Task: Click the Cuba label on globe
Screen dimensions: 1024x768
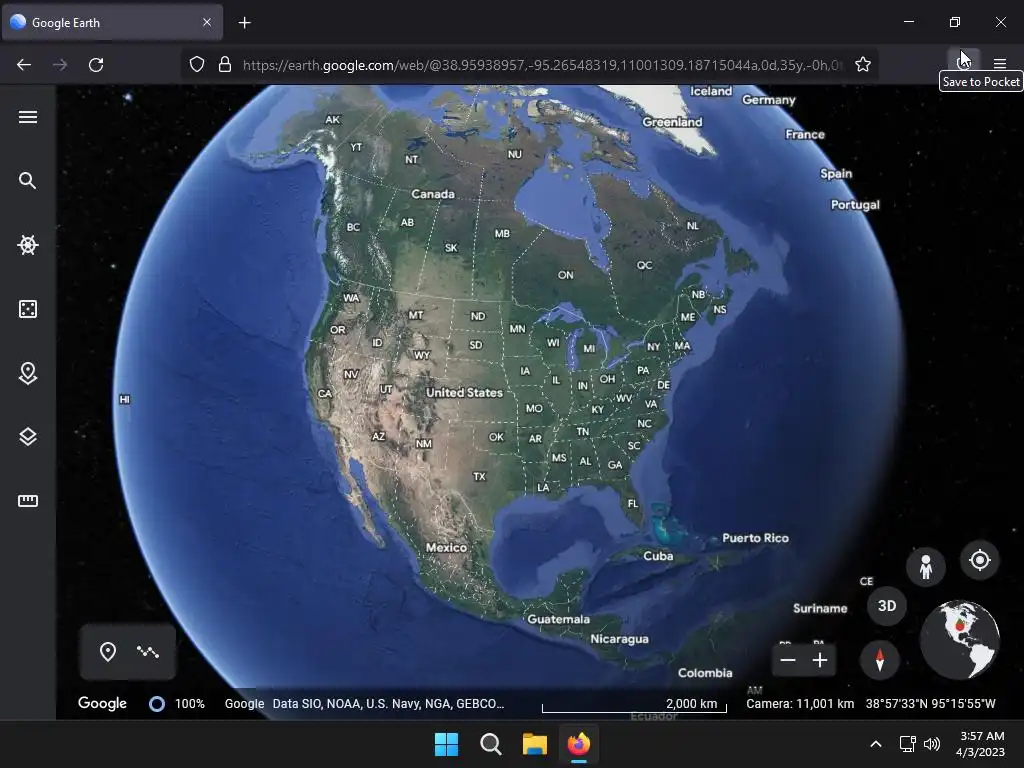Action: pos(658,556)
